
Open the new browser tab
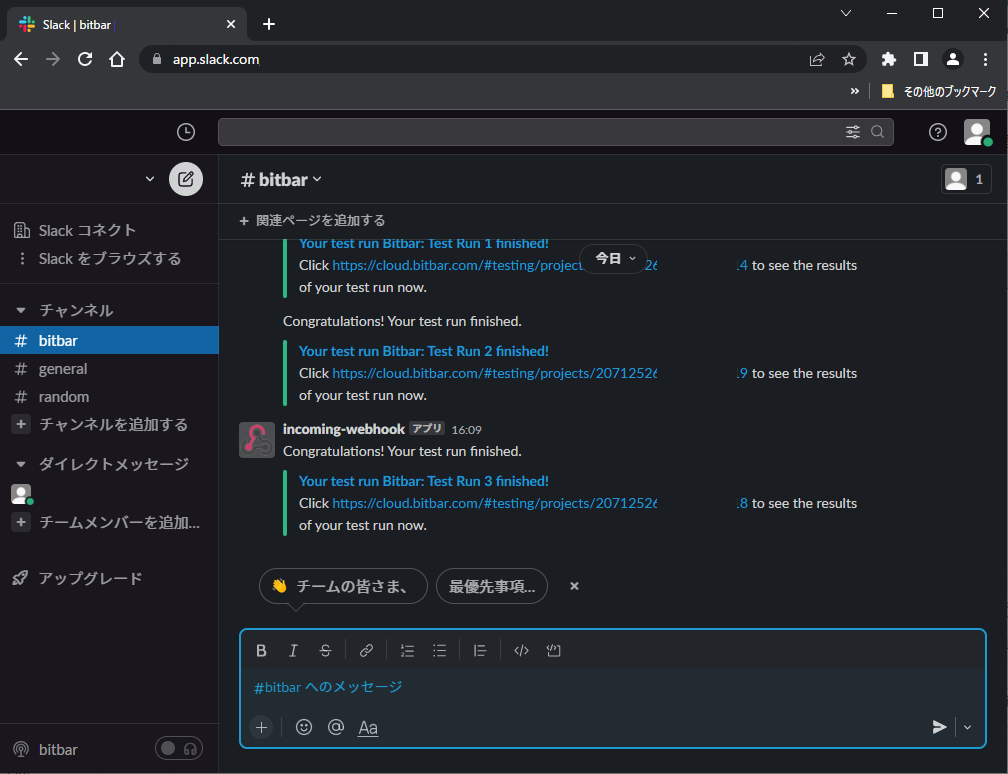[x=269, y=24]
